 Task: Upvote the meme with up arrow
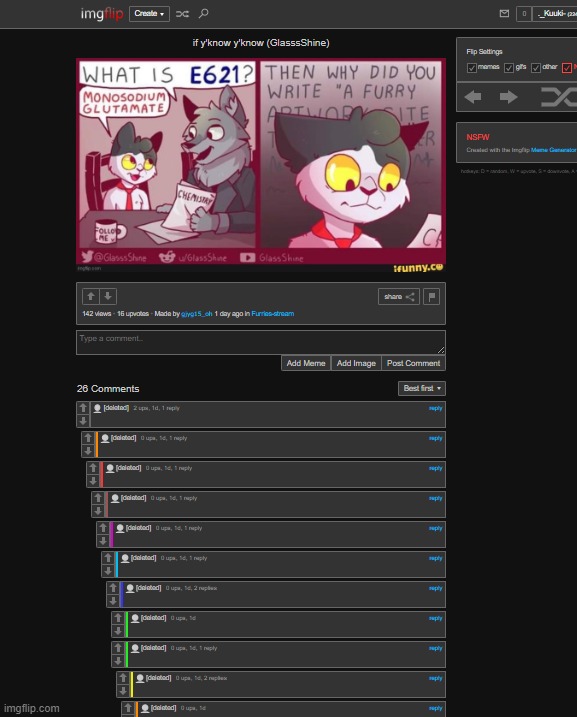pos(91,296)
